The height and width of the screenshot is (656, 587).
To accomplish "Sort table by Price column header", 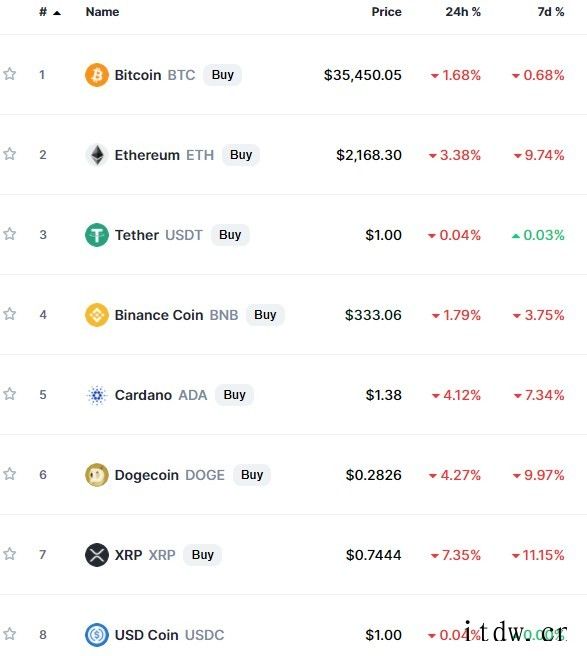I will (x=386, y=12).
